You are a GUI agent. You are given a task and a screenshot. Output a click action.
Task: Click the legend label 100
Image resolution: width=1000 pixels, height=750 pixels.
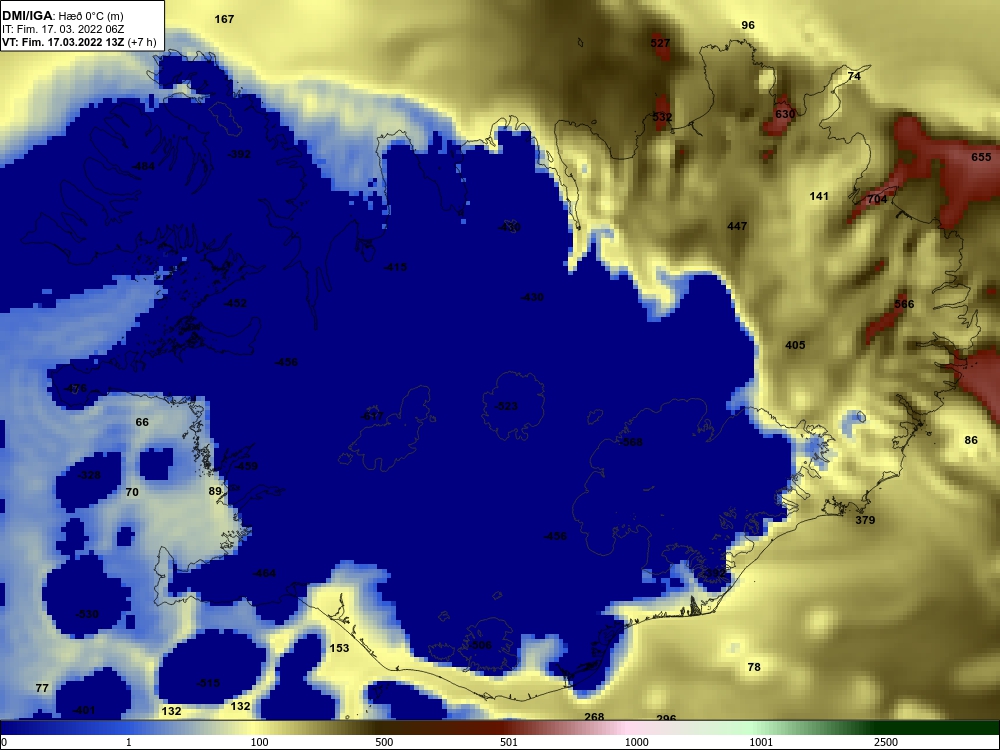coord(259,742)
